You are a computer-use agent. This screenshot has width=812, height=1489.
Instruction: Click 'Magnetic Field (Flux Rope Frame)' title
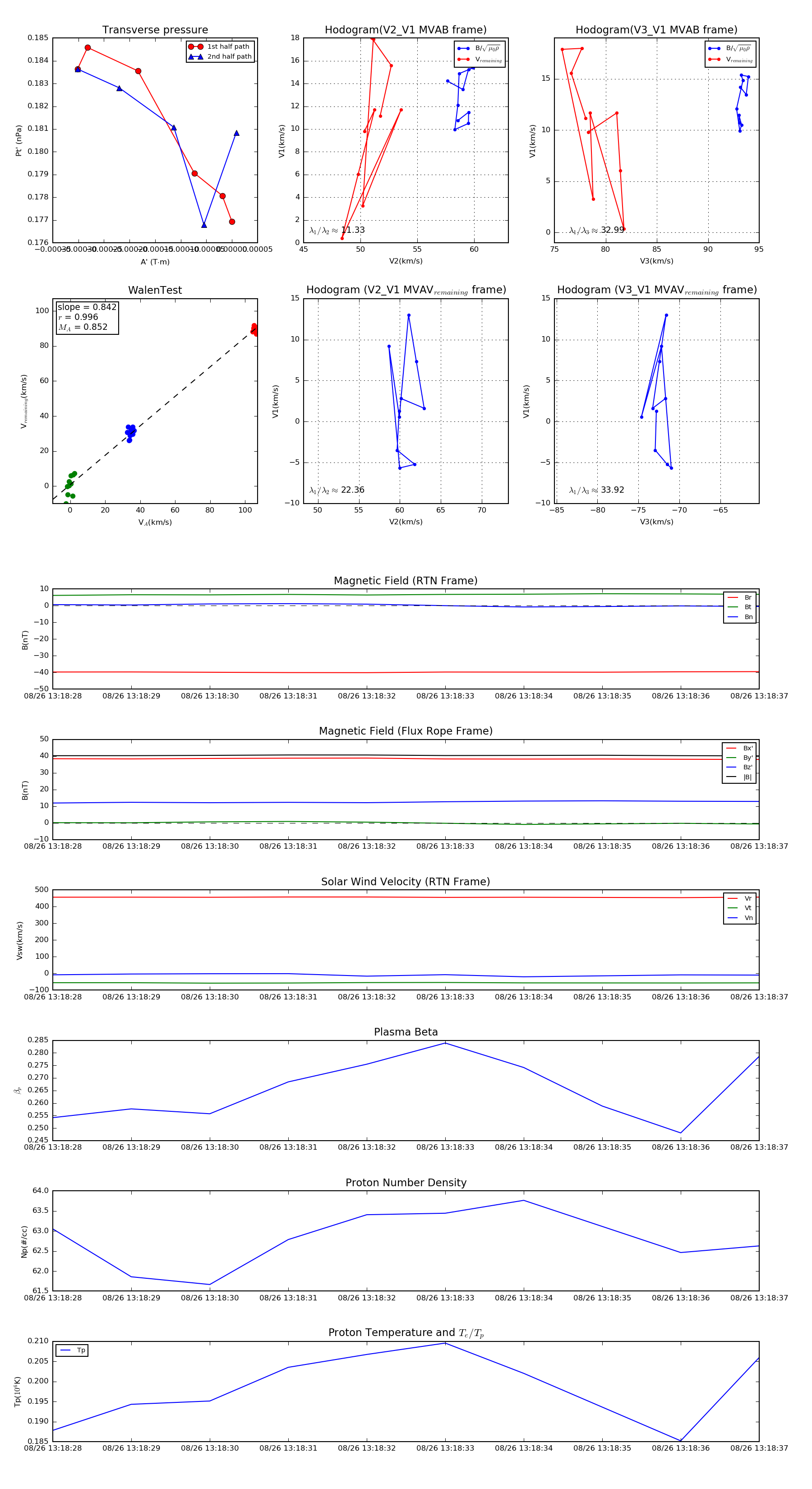point(406,731)
